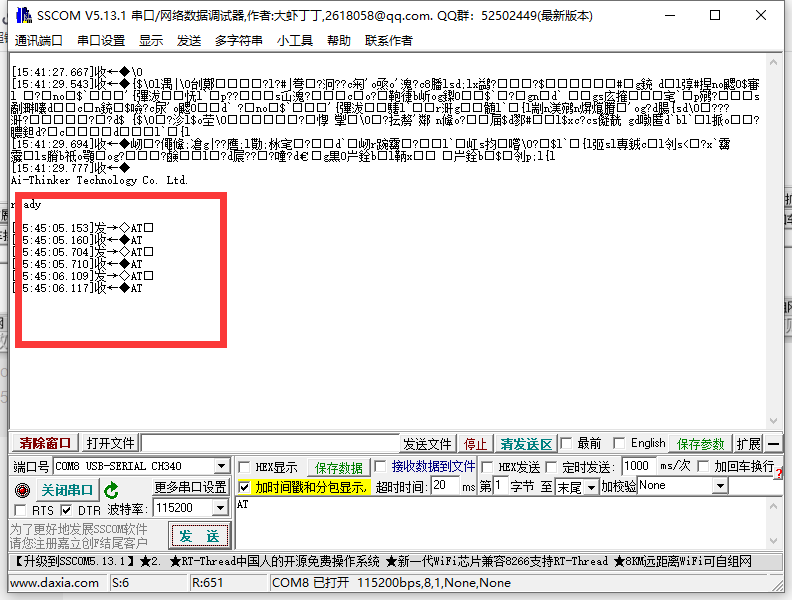The width and height of the screenshot is (792, 600).
Task: Click the red record indicator icon
Action: pyautogui.click(x=22, y=490)
